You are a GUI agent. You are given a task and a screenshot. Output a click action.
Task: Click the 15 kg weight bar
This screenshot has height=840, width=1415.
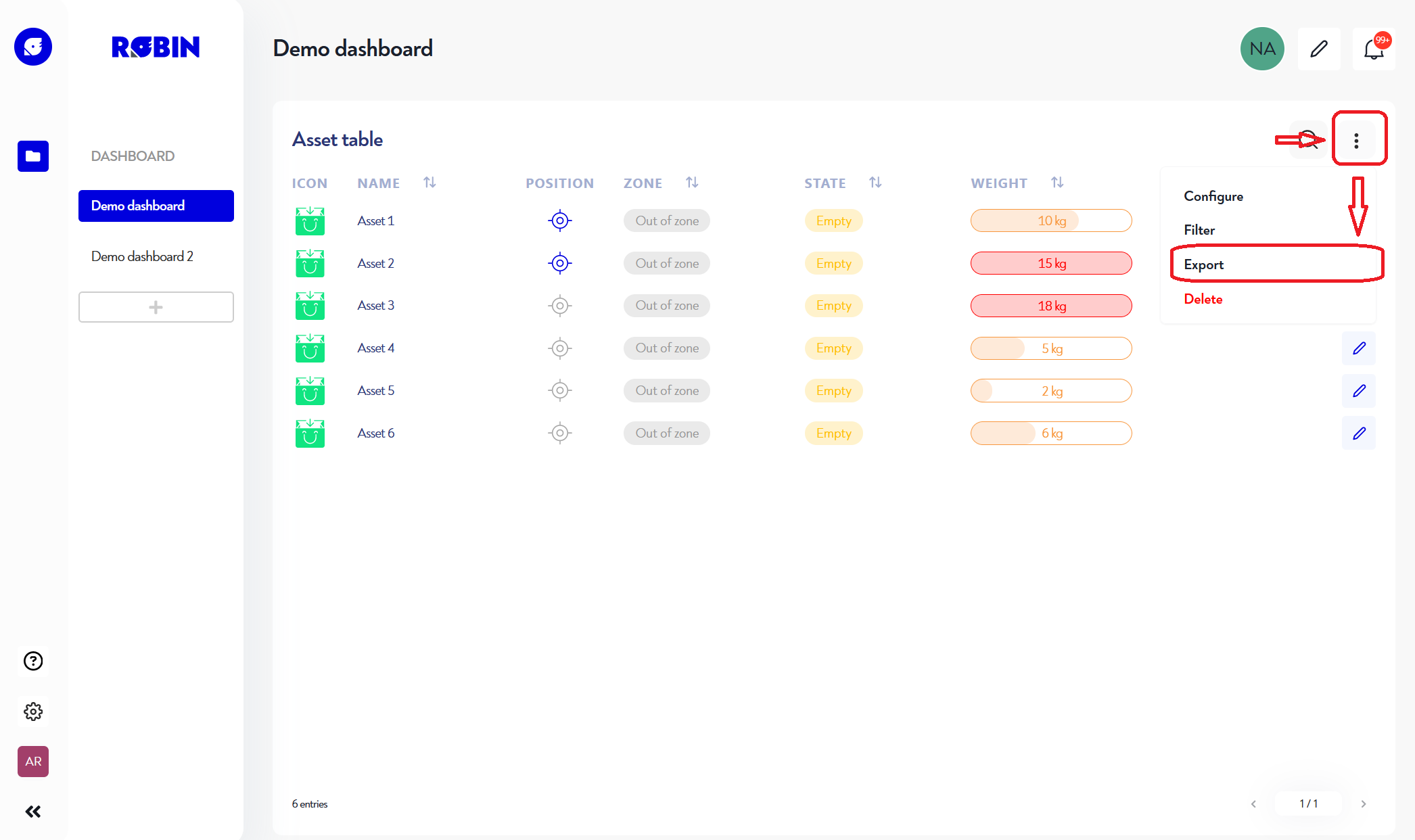click(x=1051, y=263)
